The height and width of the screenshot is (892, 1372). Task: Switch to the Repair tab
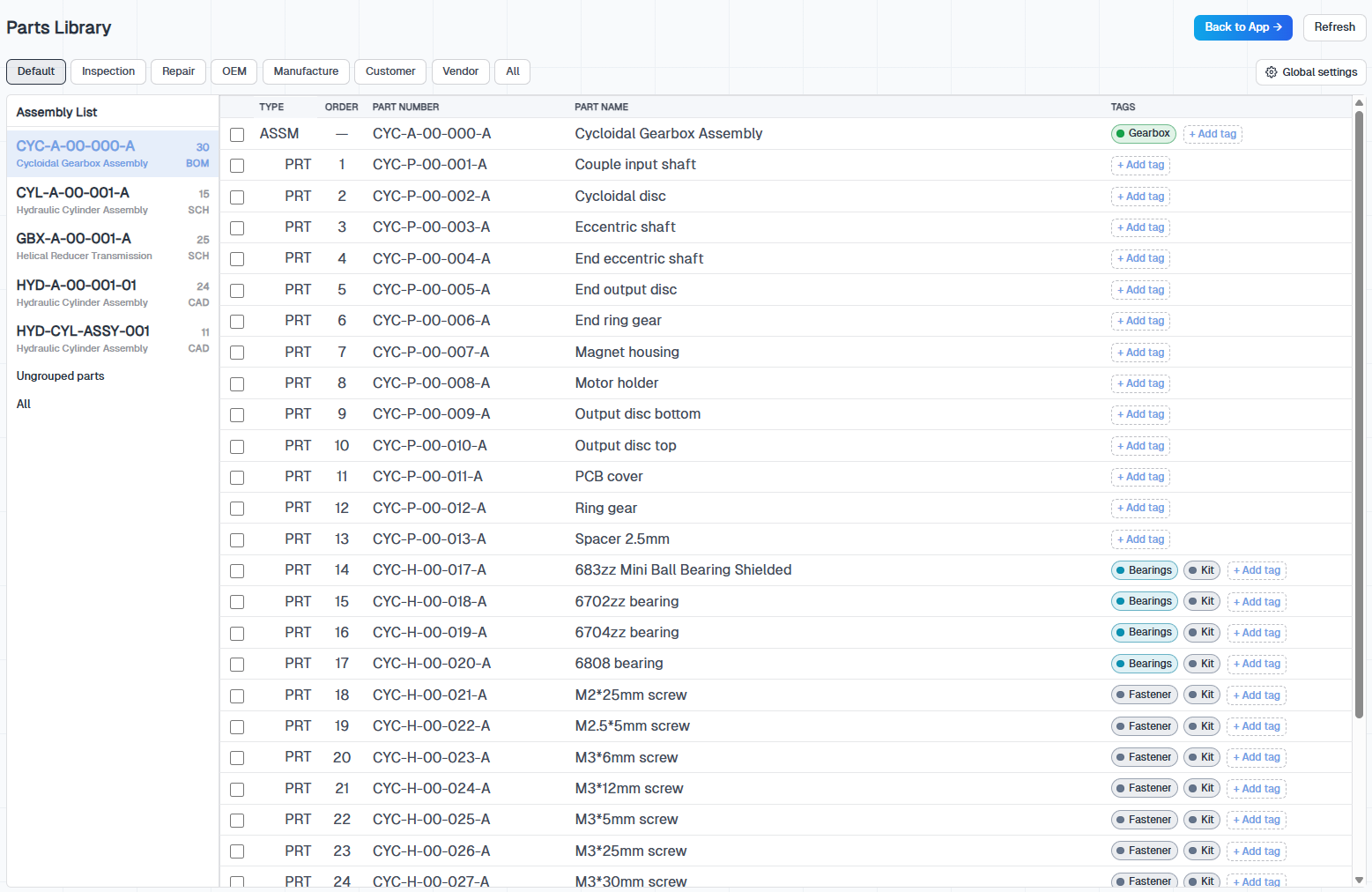click(x=178, y=71)
